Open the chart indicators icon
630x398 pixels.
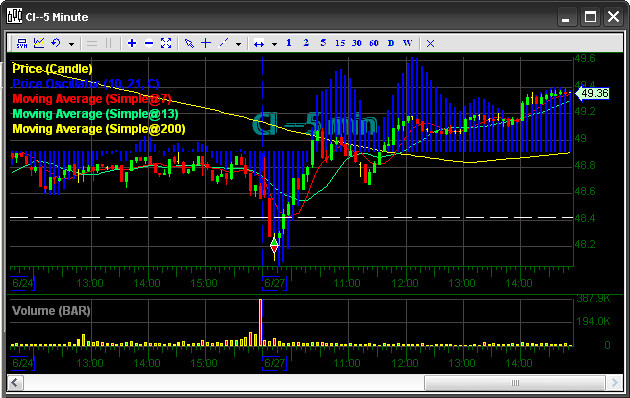click(39, 43)
